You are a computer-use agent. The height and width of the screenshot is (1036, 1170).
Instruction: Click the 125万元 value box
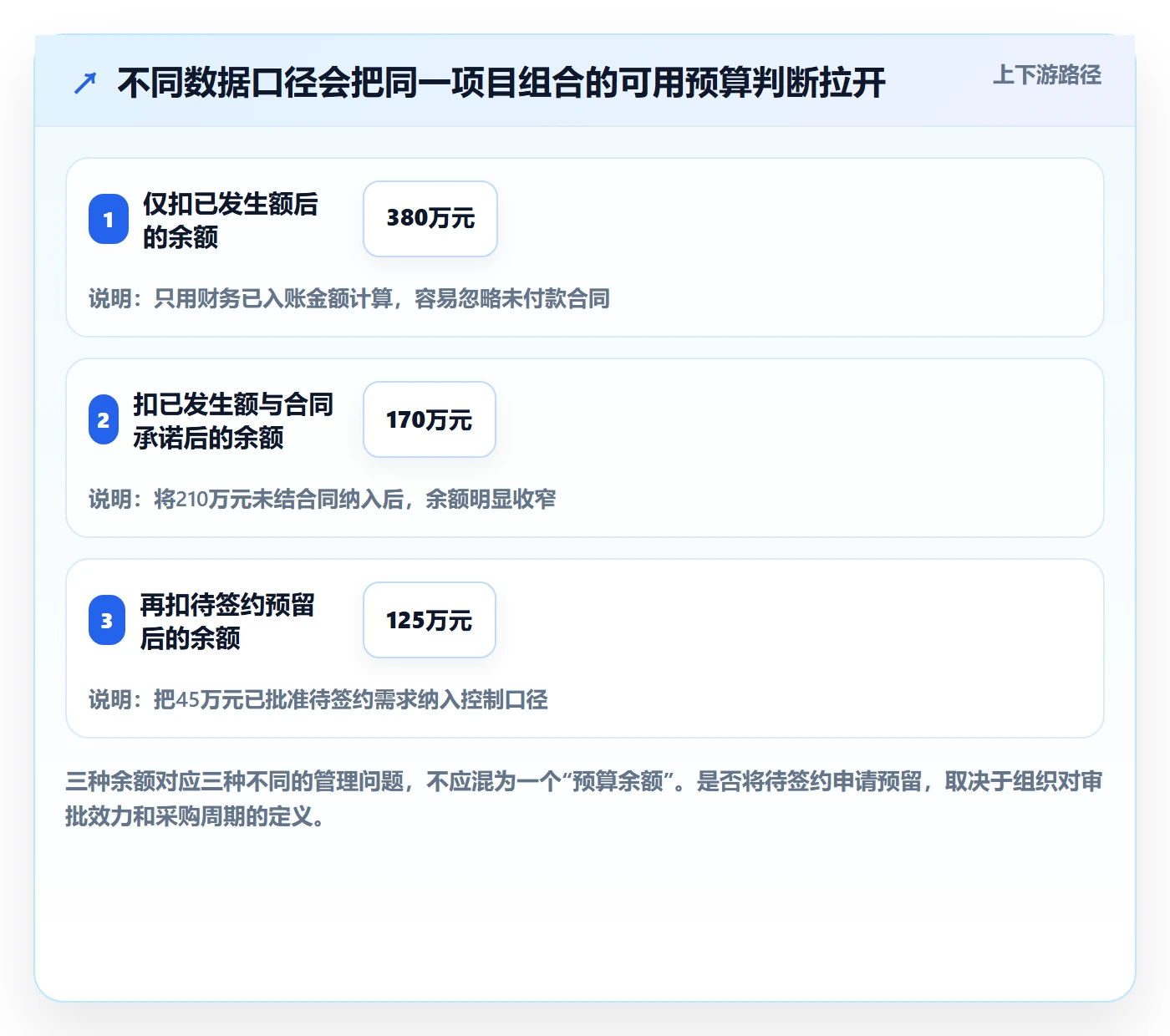[x=430, y=620]
